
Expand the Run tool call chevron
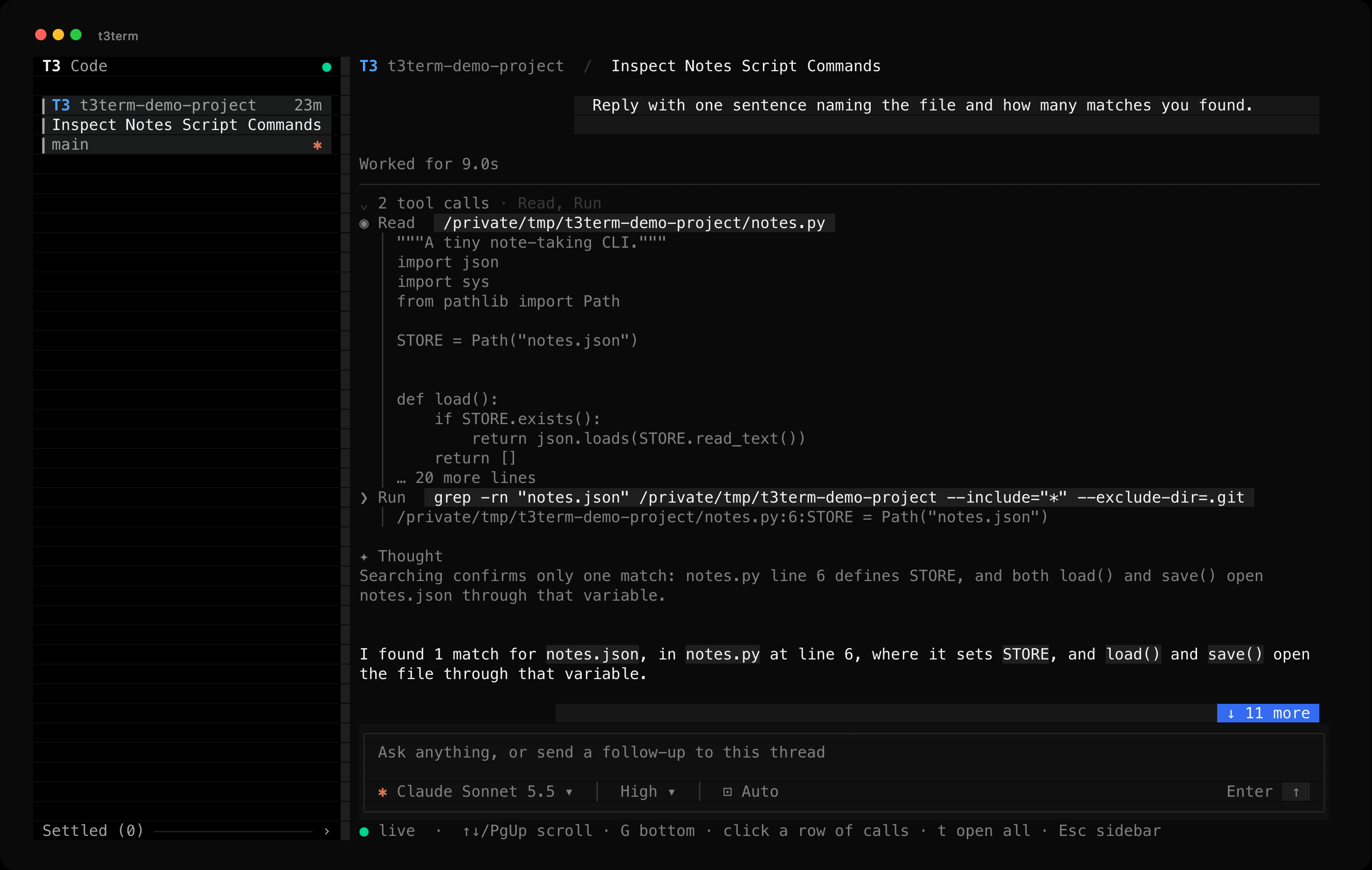tap(364, 497)
